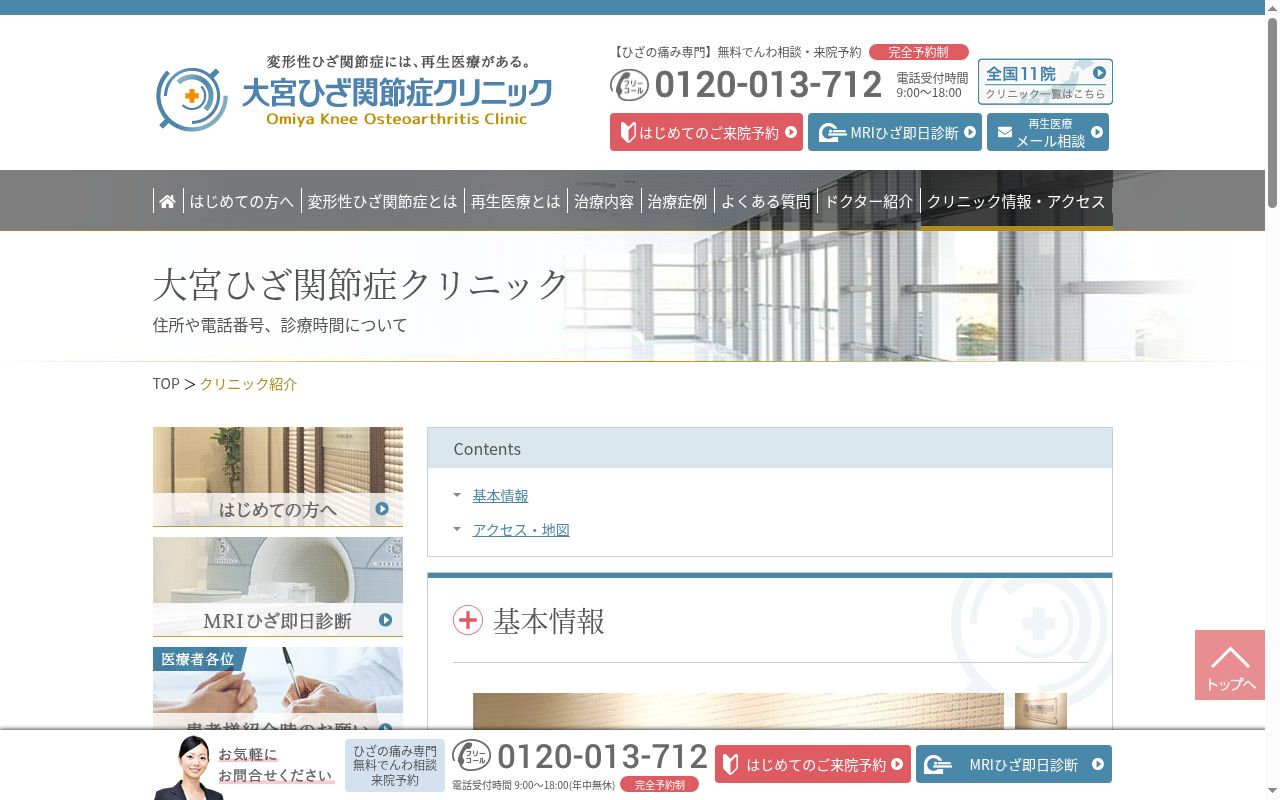The image size is (1280, 800).
Task: Click header はじめてのご来院予約 red button
Action: coord(706,132)
